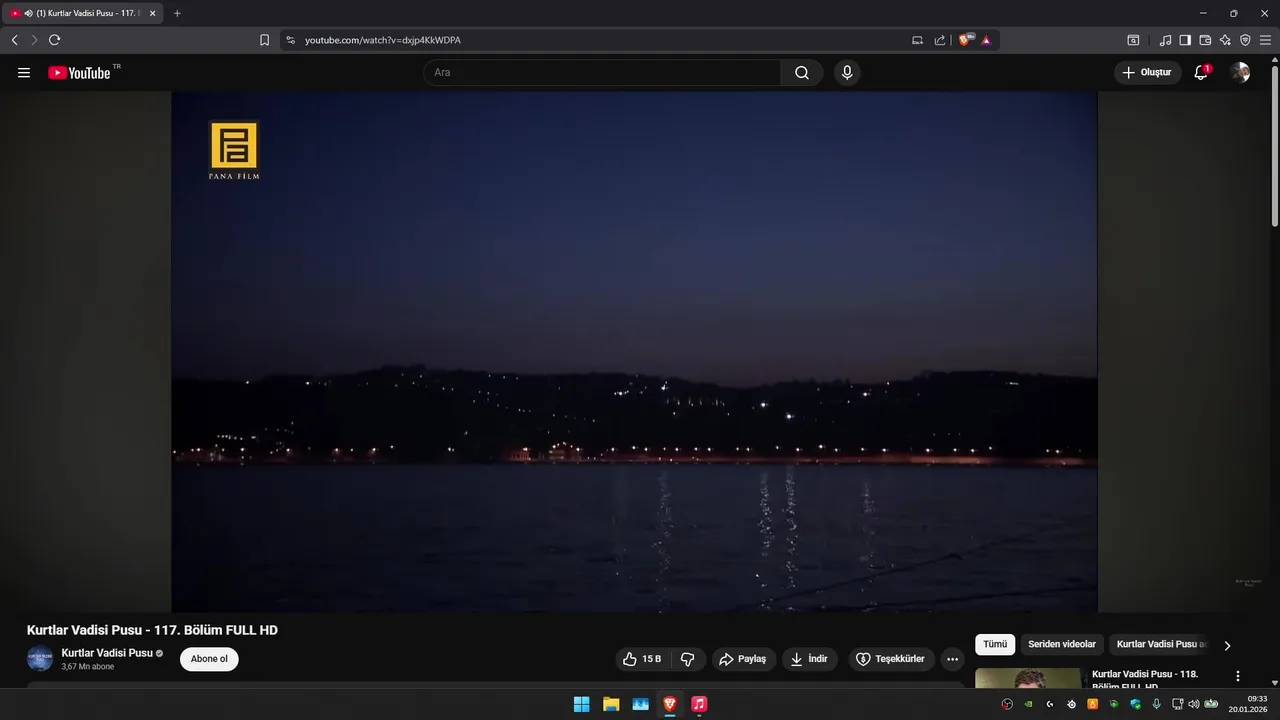Open the account avatar menu

pyautogui.click(x=1240, y=73)
